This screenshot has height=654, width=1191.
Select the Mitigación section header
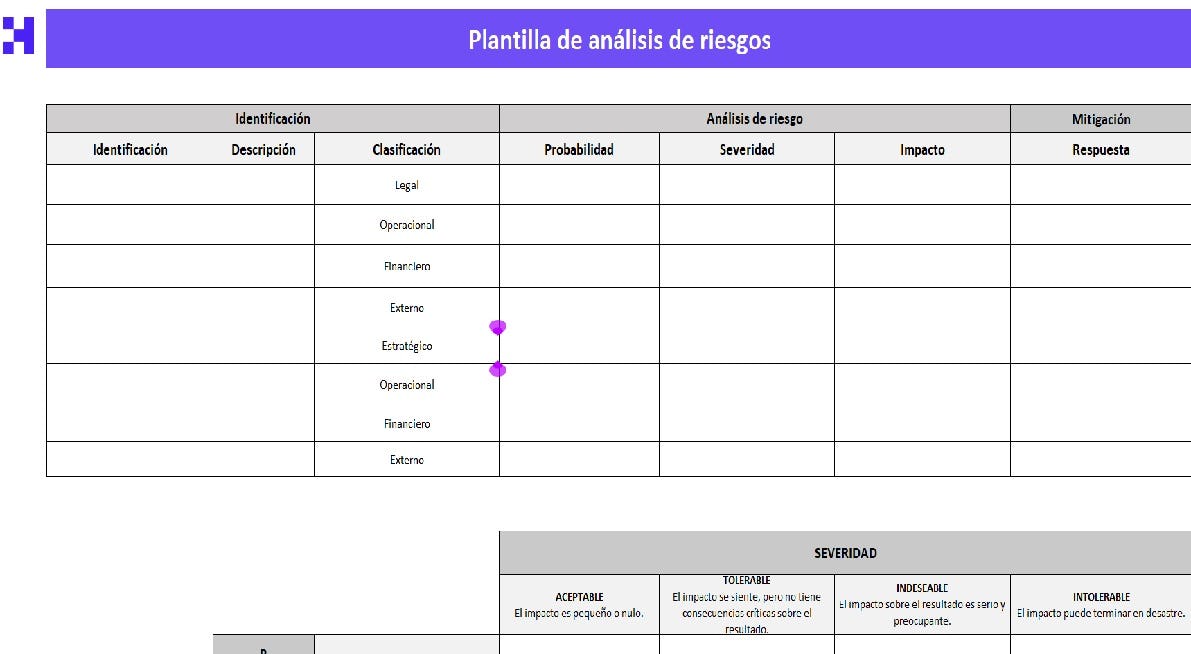(x=1100, y=118)
